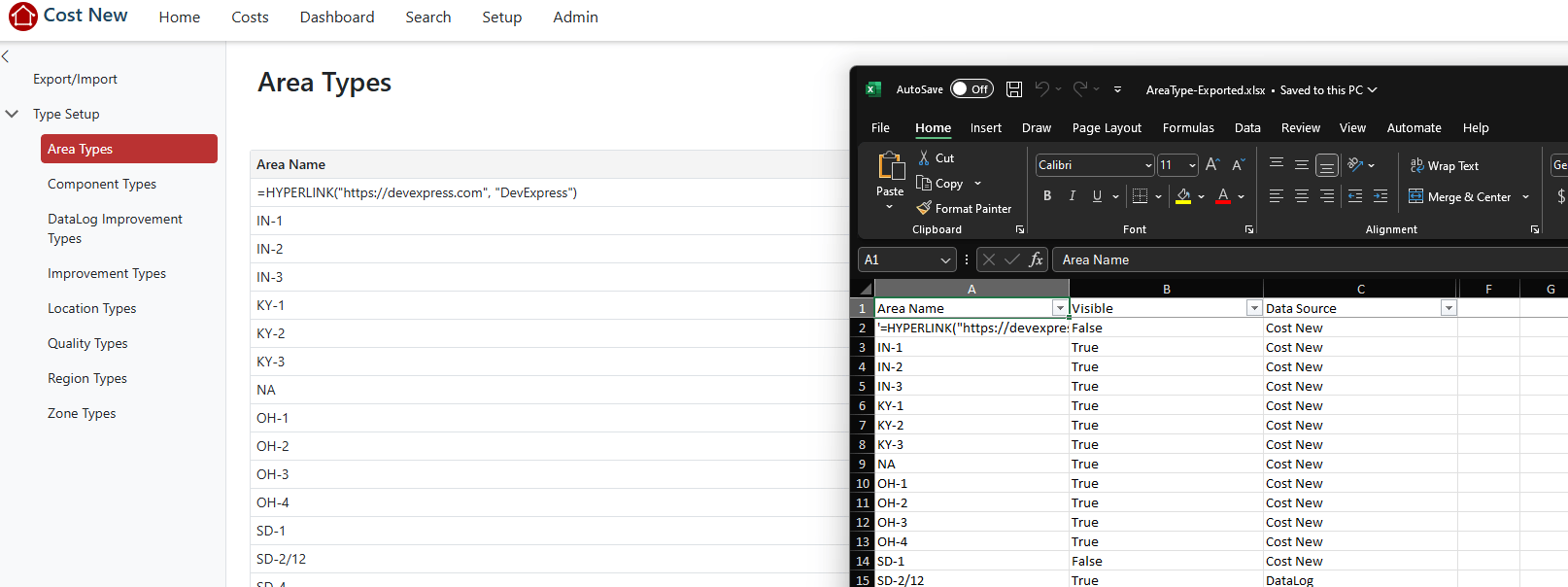Click the Increase Font Size icon
Screen dimensions: 1568x587
(x=1212, y=165)
